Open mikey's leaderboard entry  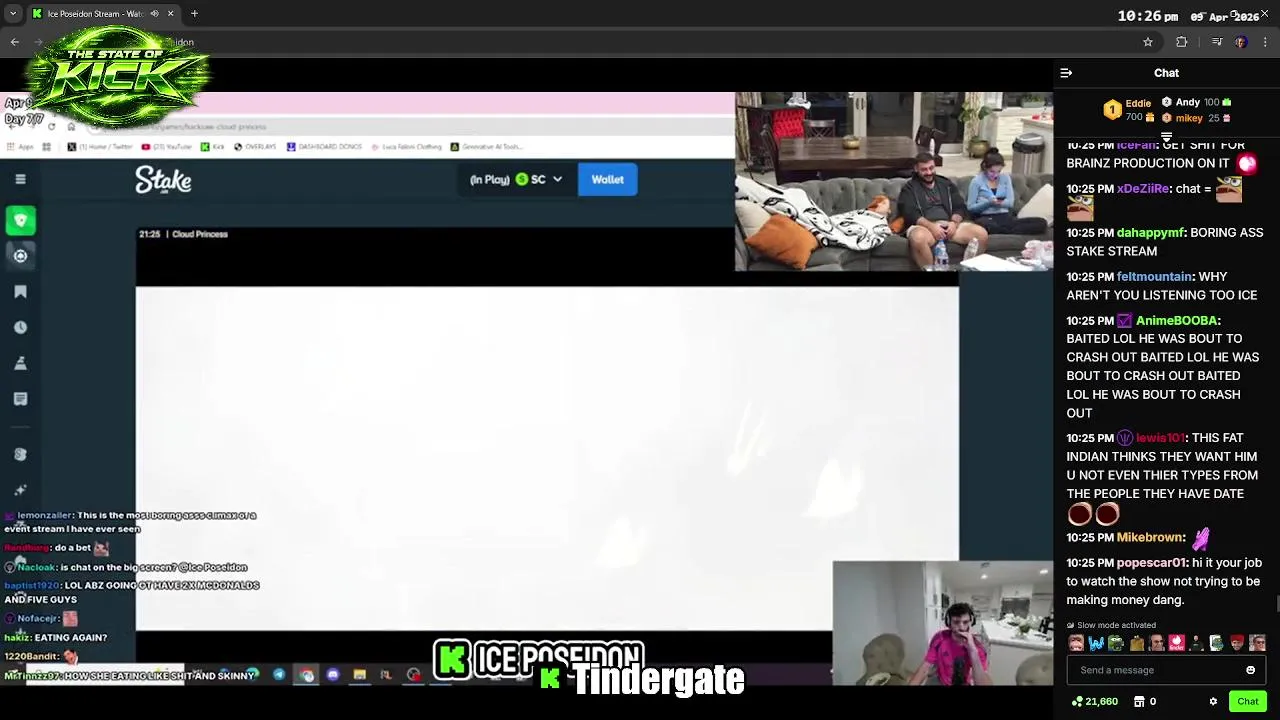click(x=1196, y=118)
